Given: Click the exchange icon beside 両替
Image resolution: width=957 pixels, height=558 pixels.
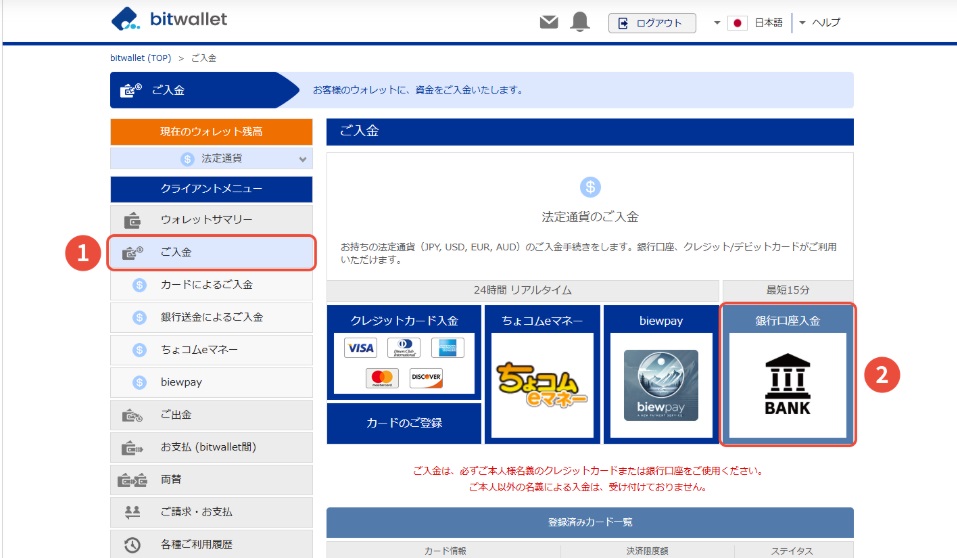Looking at the screenshot, I should [132, 480].
